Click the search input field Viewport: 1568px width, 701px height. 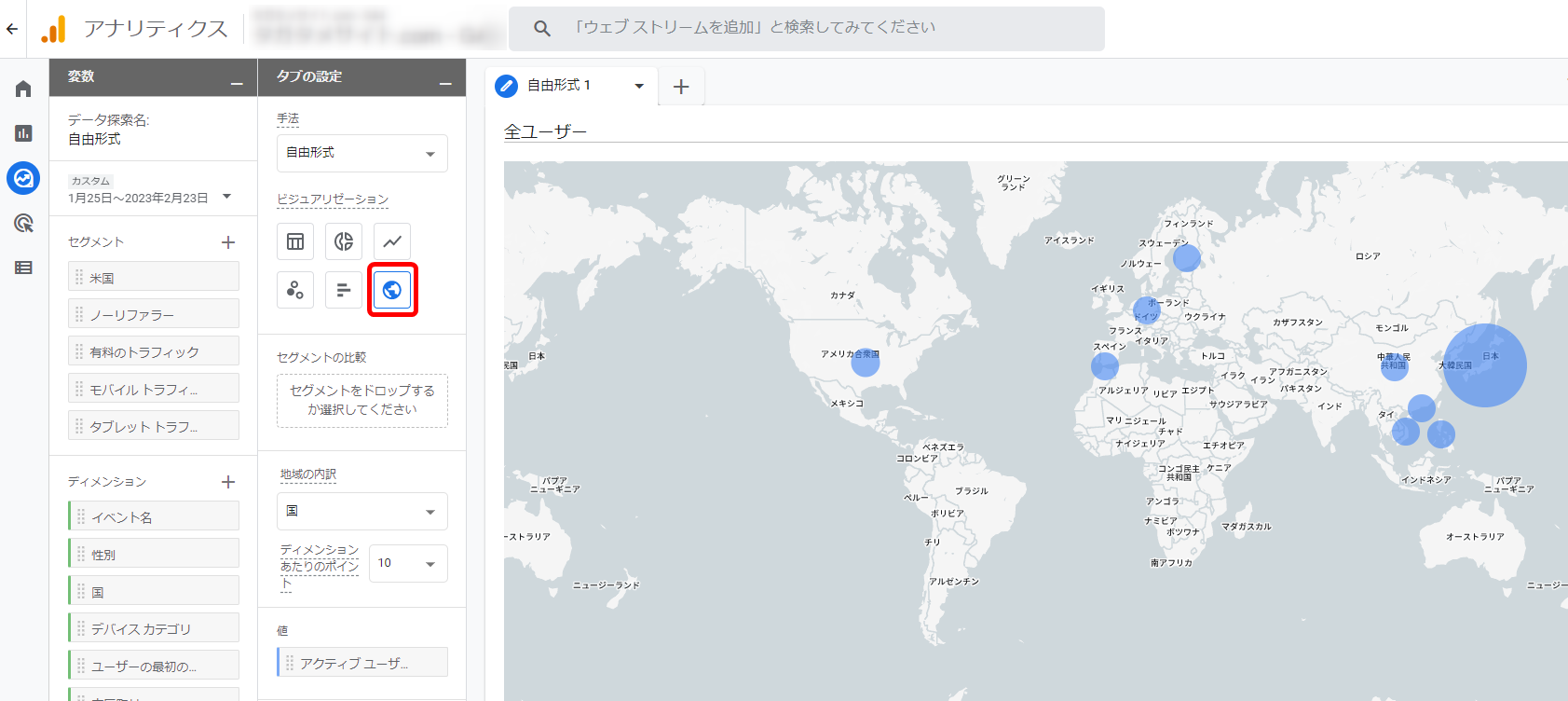coord(807,29)
